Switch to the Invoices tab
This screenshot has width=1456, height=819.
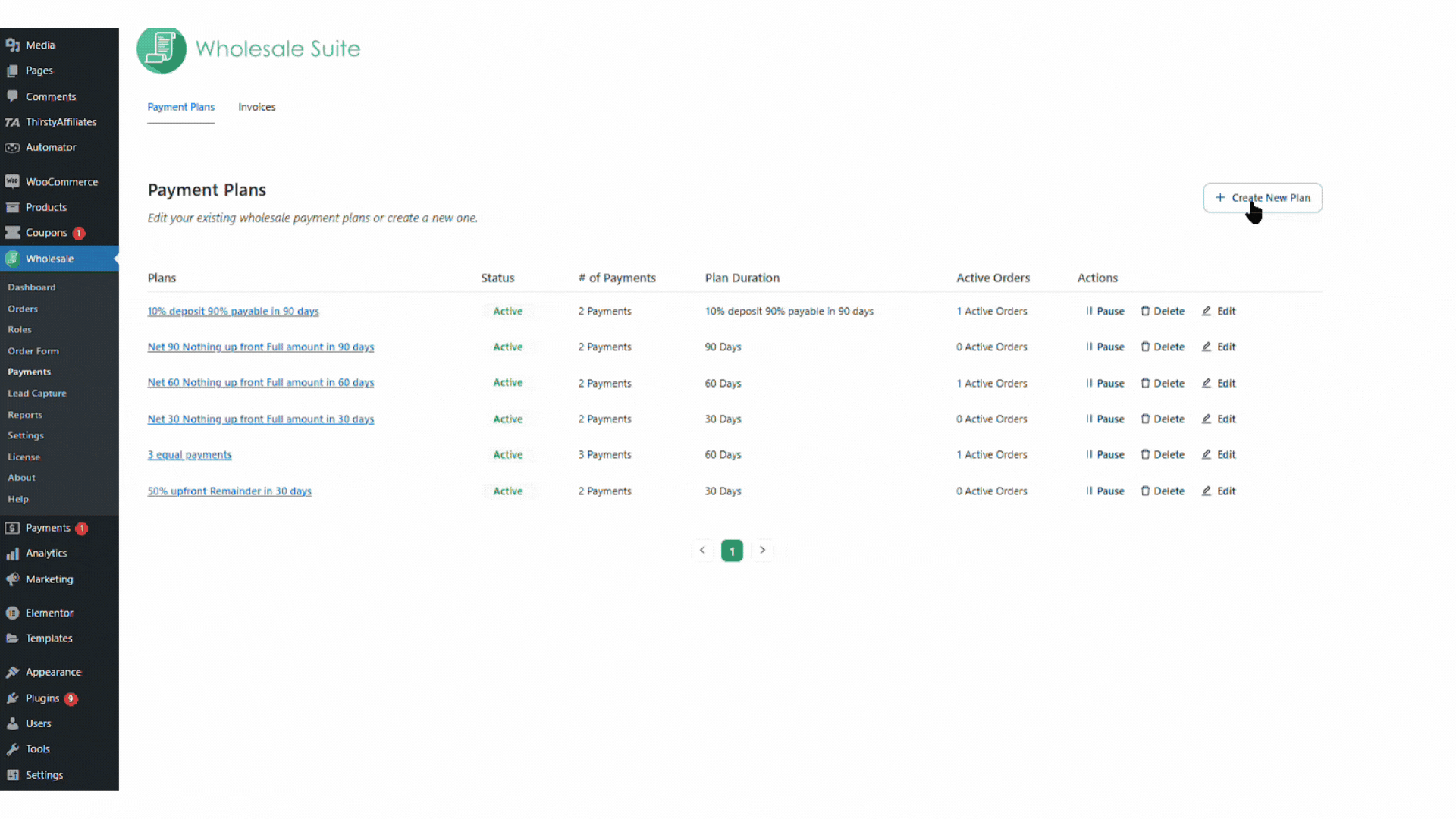tap(257, 107)
